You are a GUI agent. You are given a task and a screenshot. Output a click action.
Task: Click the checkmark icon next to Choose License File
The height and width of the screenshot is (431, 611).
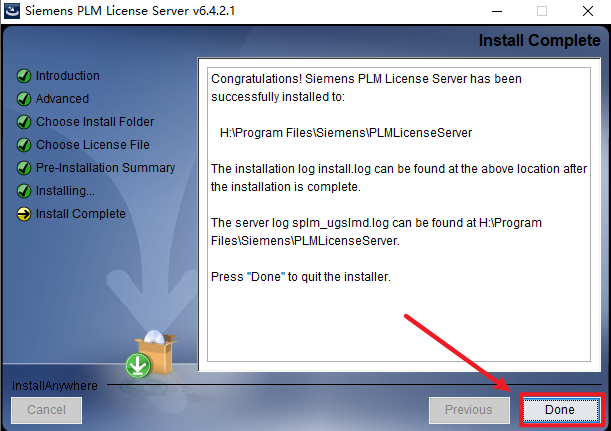coord(24,145)
